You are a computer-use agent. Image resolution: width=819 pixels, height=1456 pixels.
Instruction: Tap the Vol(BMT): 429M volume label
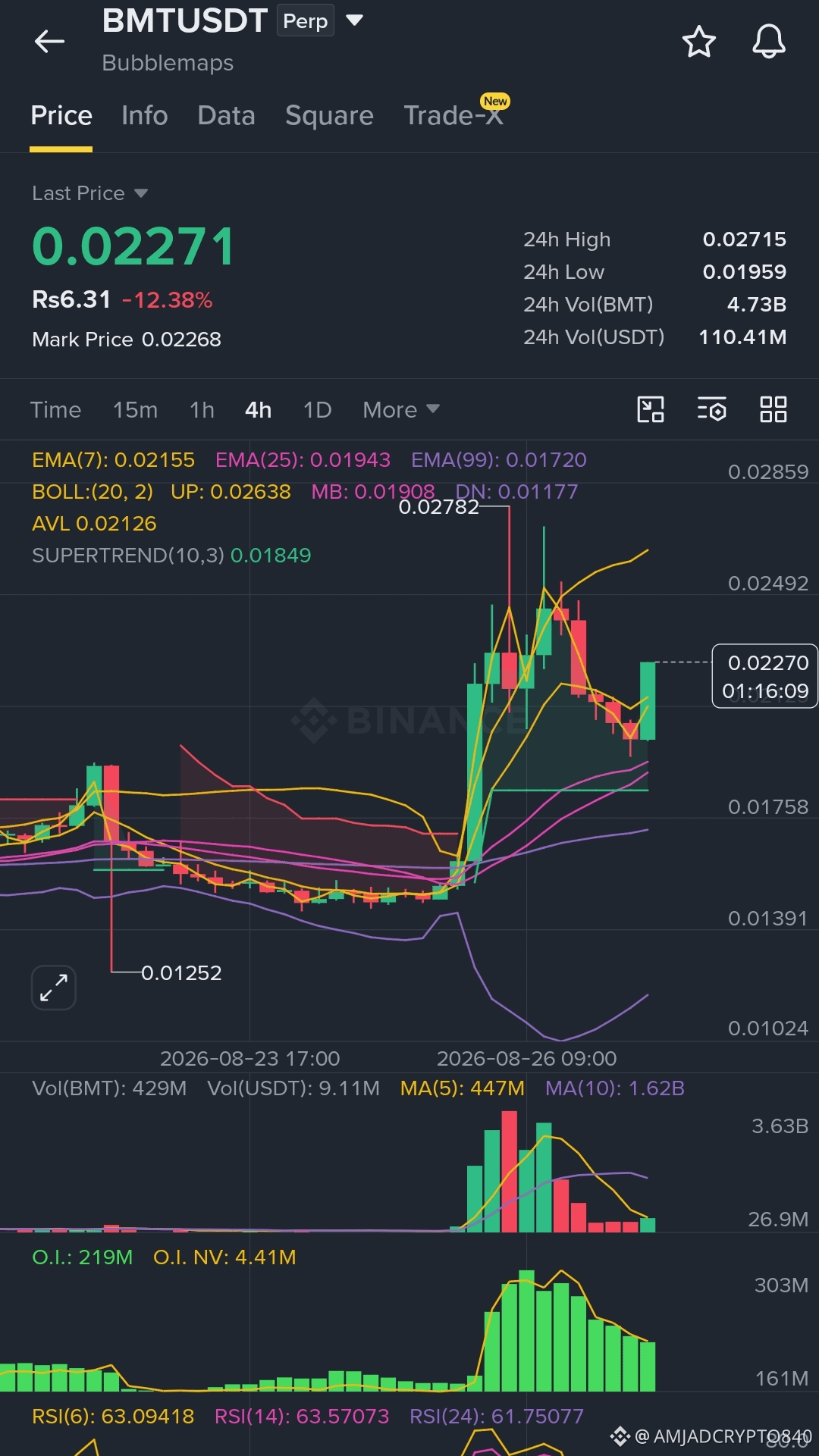[x=109, y=1088]
